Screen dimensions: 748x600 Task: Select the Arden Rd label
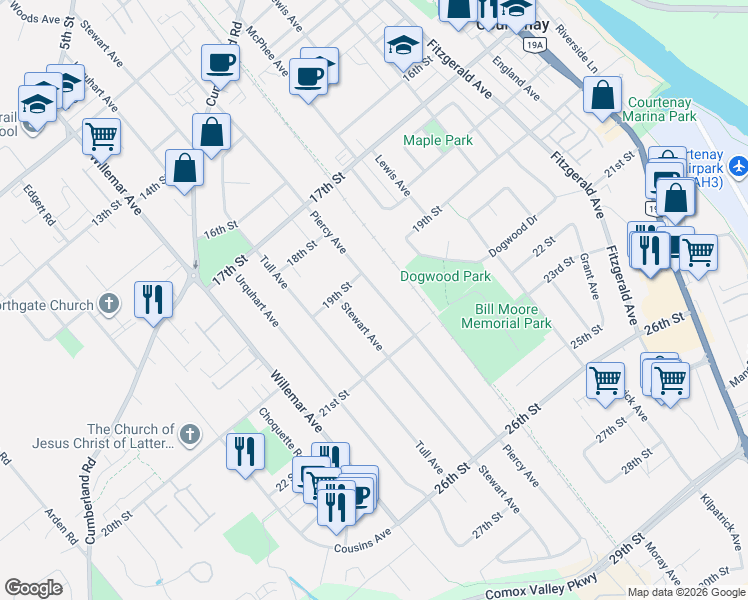point(61,526)
